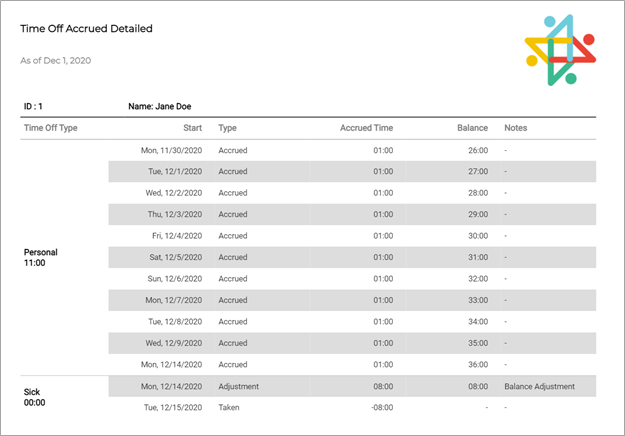Select the Type column header
Screen dimensions: 625x436
227,128
